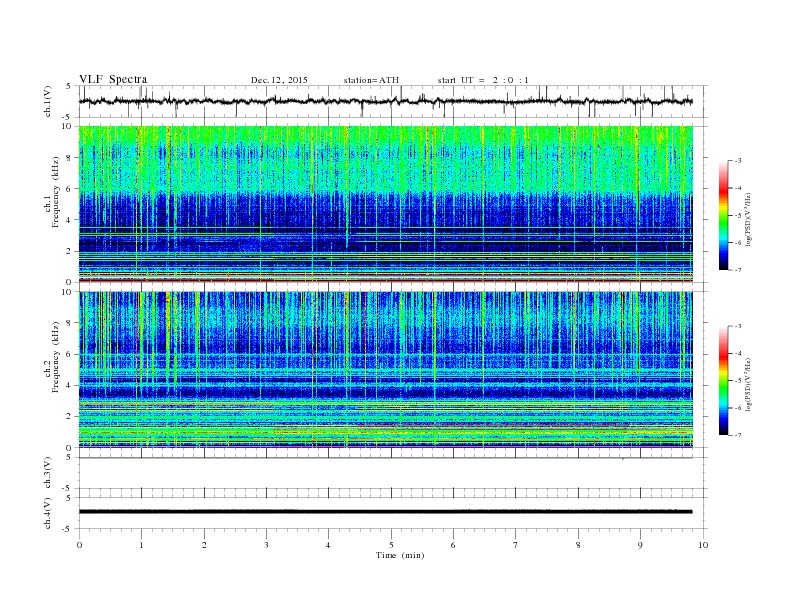This screenshot has height=612, width=792.
Task: Click the "1" time-axis tick label
Action: (x=141, y=545)
